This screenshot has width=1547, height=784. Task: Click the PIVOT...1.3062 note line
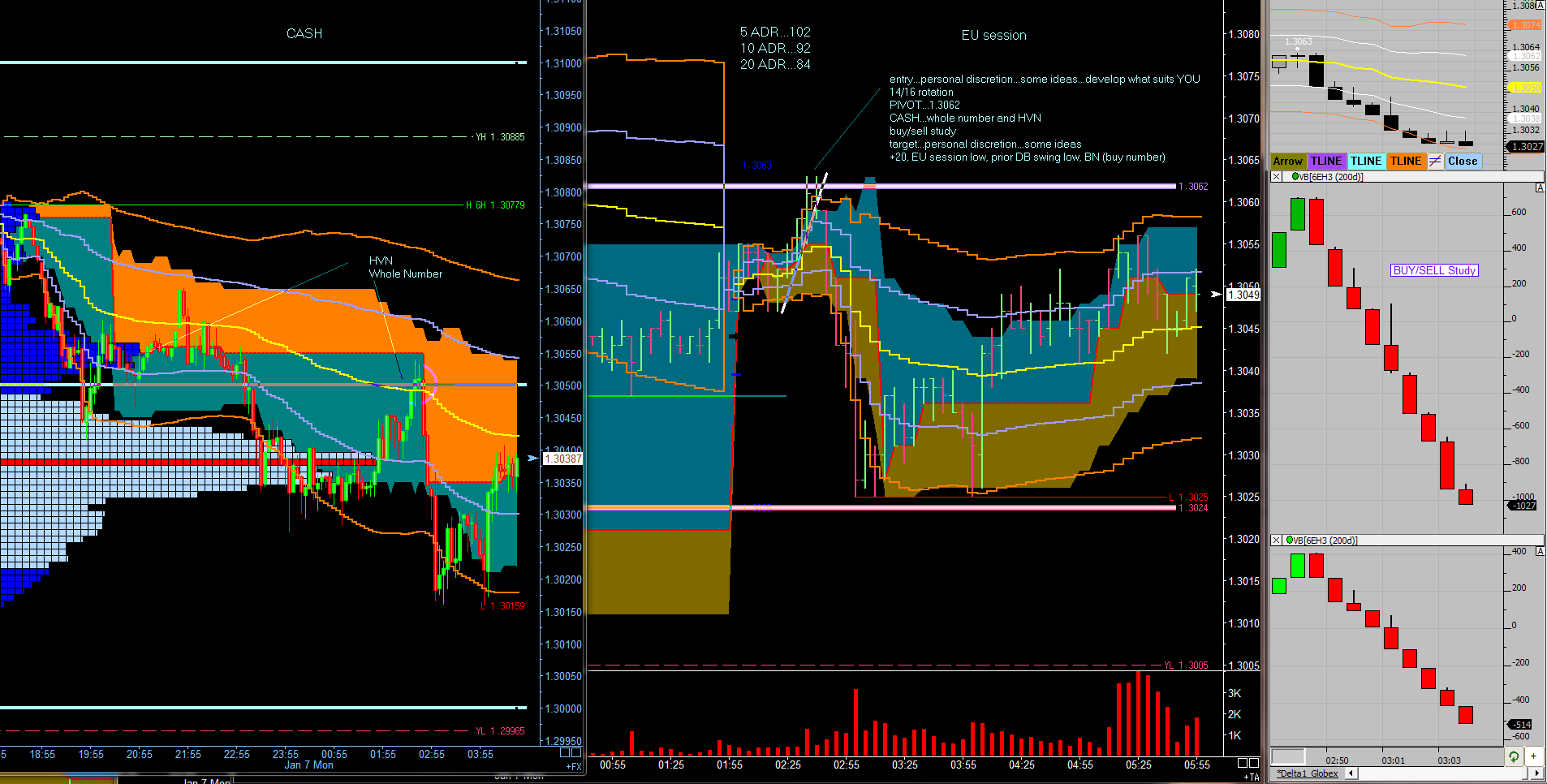point(924,105)
